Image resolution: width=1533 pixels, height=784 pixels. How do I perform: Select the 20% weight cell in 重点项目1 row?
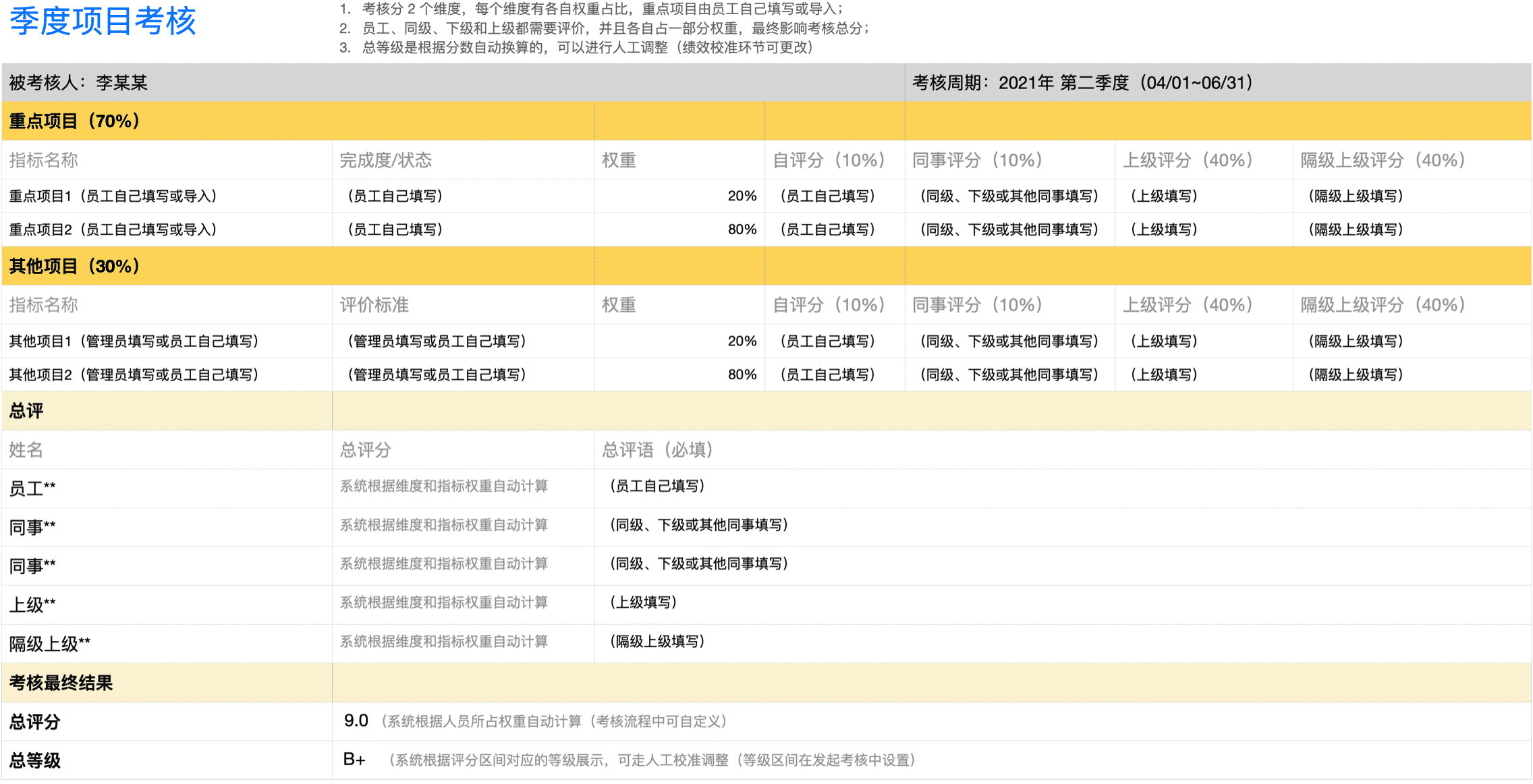click(x=679, y=196)
